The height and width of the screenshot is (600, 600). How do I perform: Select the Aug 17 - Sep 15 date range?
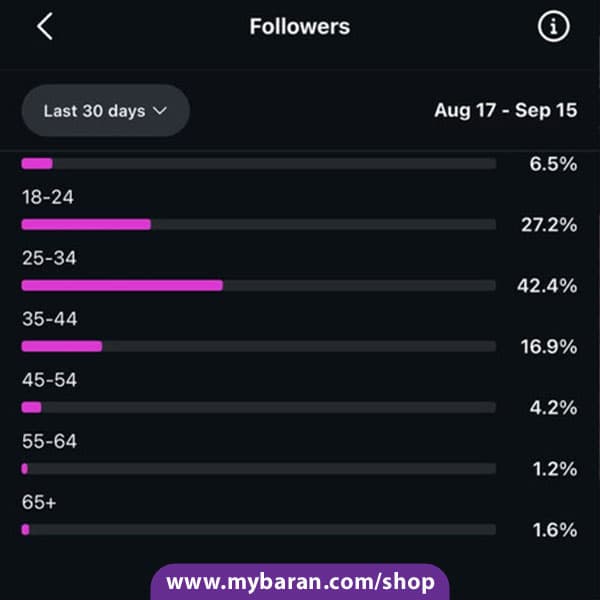pos(505,110)
